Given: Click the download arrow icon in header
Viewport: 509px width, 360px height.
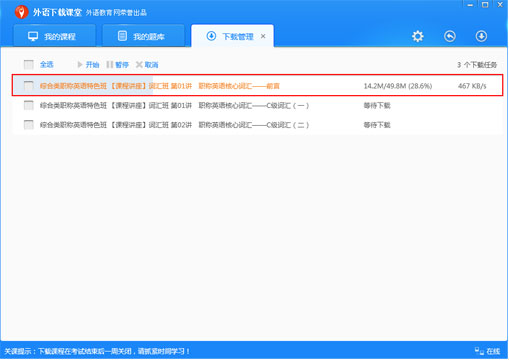Looking at the screenshot, I should [x=481, y=36].
